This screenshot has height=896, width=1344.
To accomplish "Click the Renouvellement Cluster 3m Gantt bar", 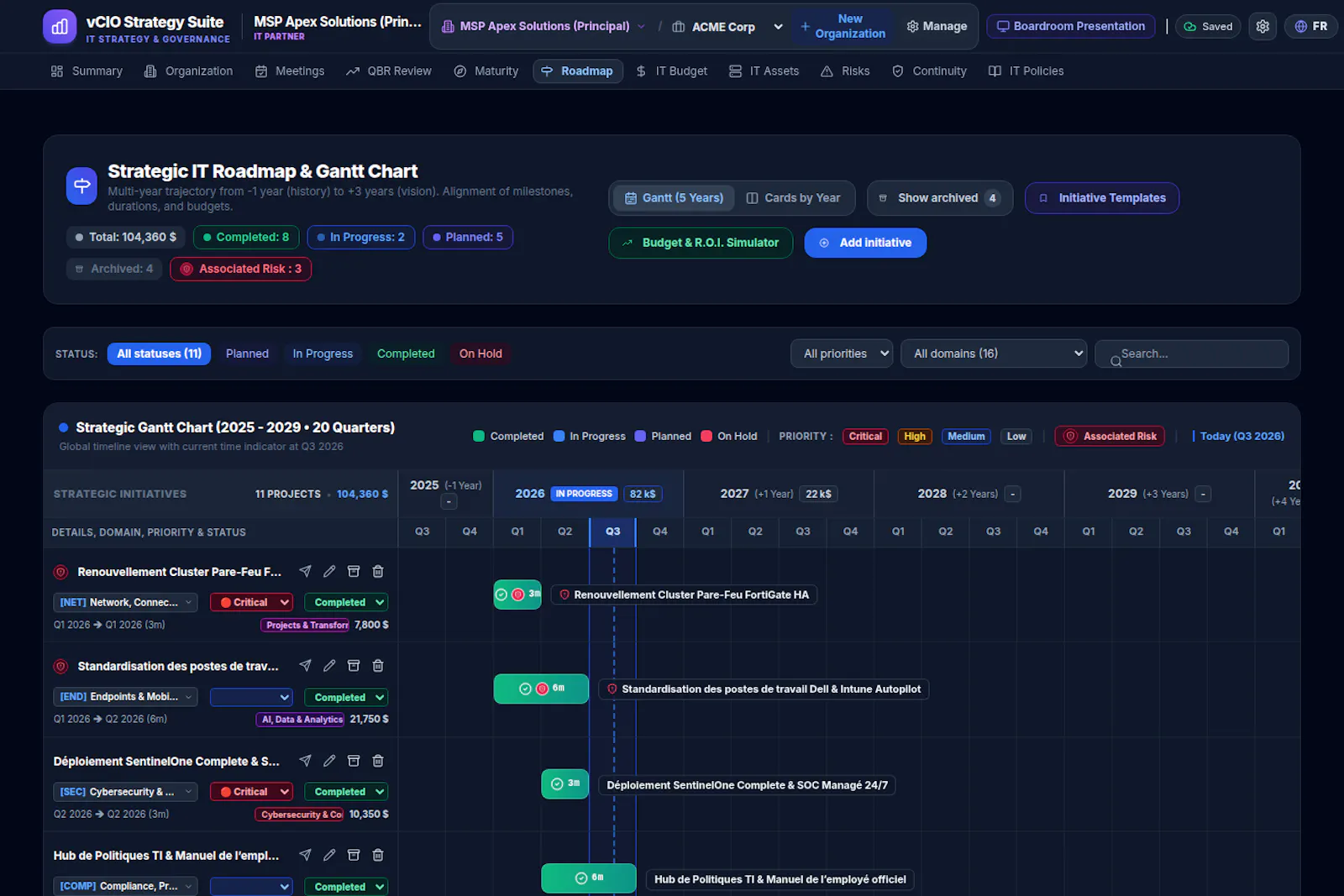I will [517, 595].
